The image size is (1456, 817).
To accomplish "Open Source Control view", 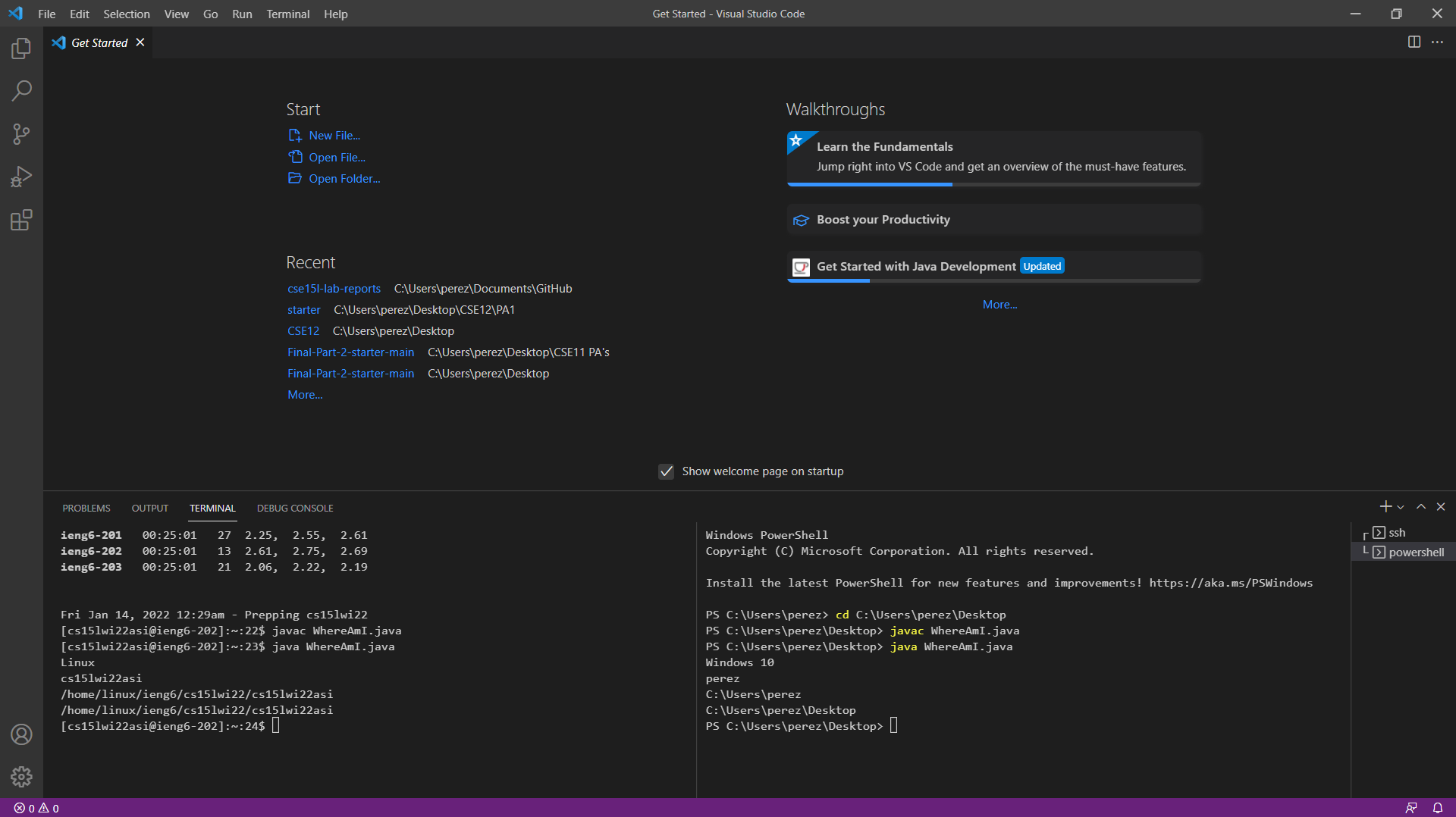I will (21, 135).
